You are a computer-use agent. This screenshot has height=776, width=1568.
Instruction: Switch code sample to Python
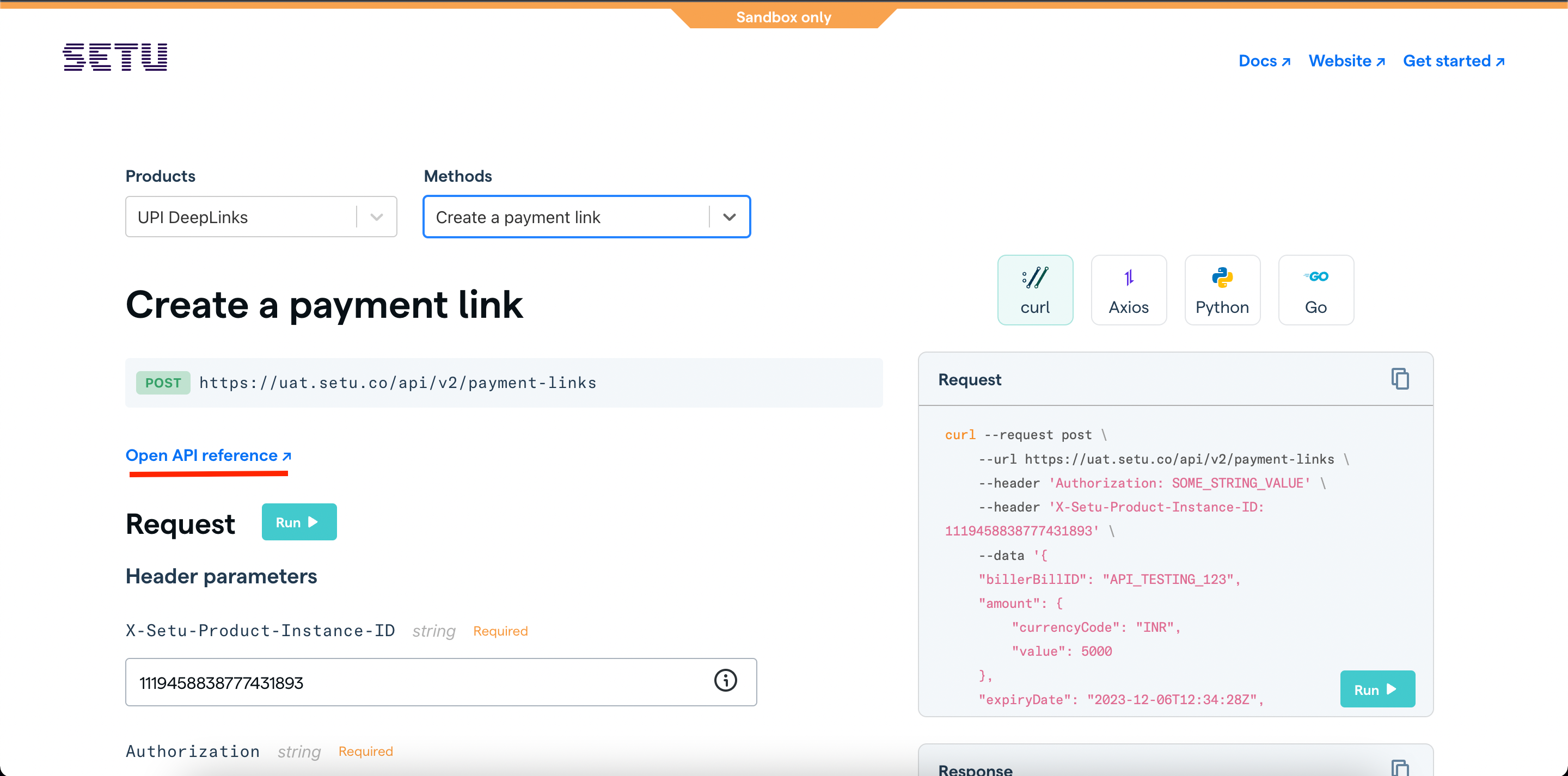click(1222, 290)
